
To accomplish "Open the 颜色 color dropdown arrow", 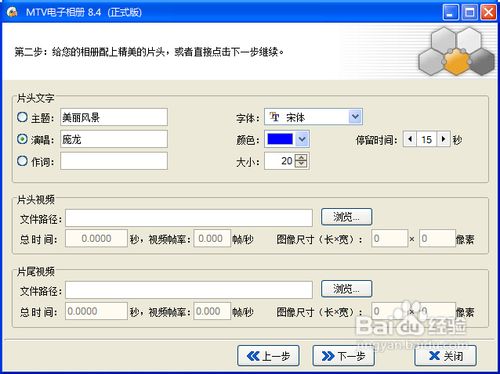I will tap(302, 139).
